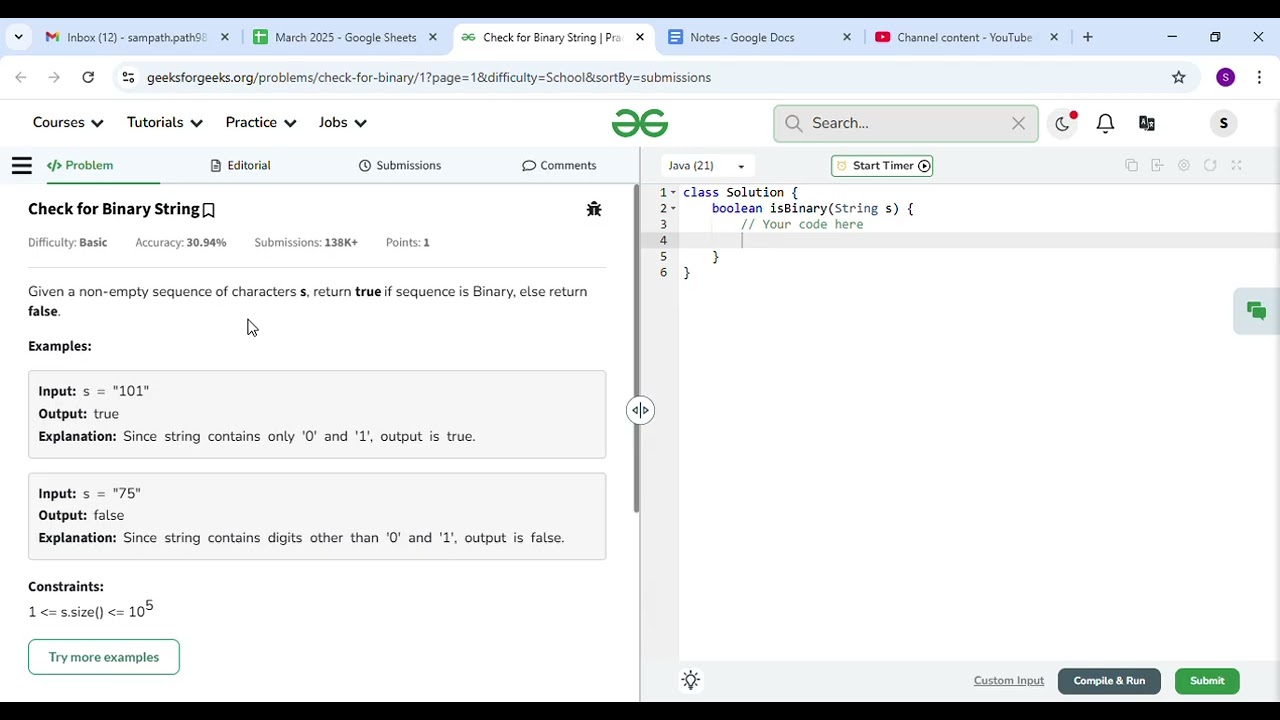Collapse the class Solution fold arrow
The width and height of the screenshot is (1280, 720).
(x=673, y=192)
